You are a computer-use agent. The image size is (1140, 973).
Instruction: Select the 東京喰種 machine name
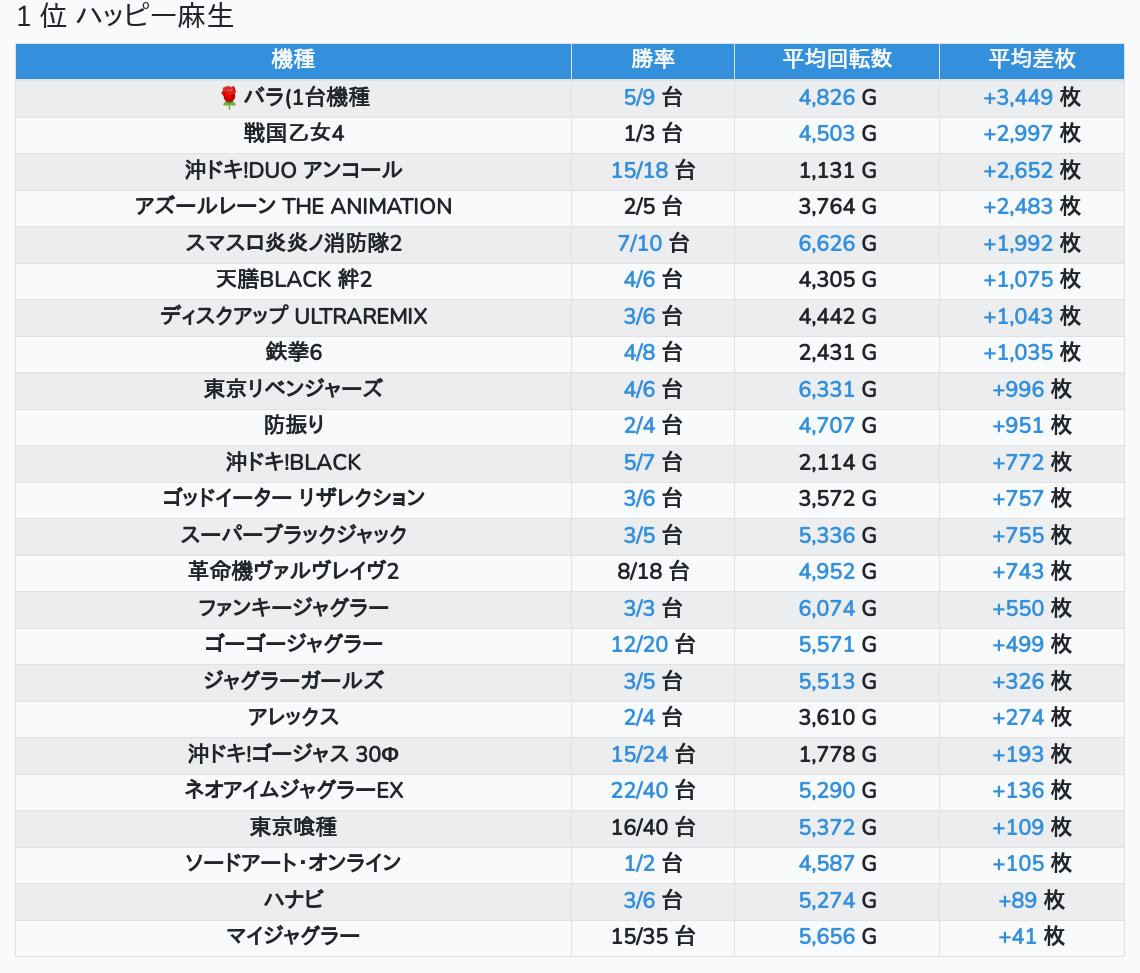tap(293, 827)
